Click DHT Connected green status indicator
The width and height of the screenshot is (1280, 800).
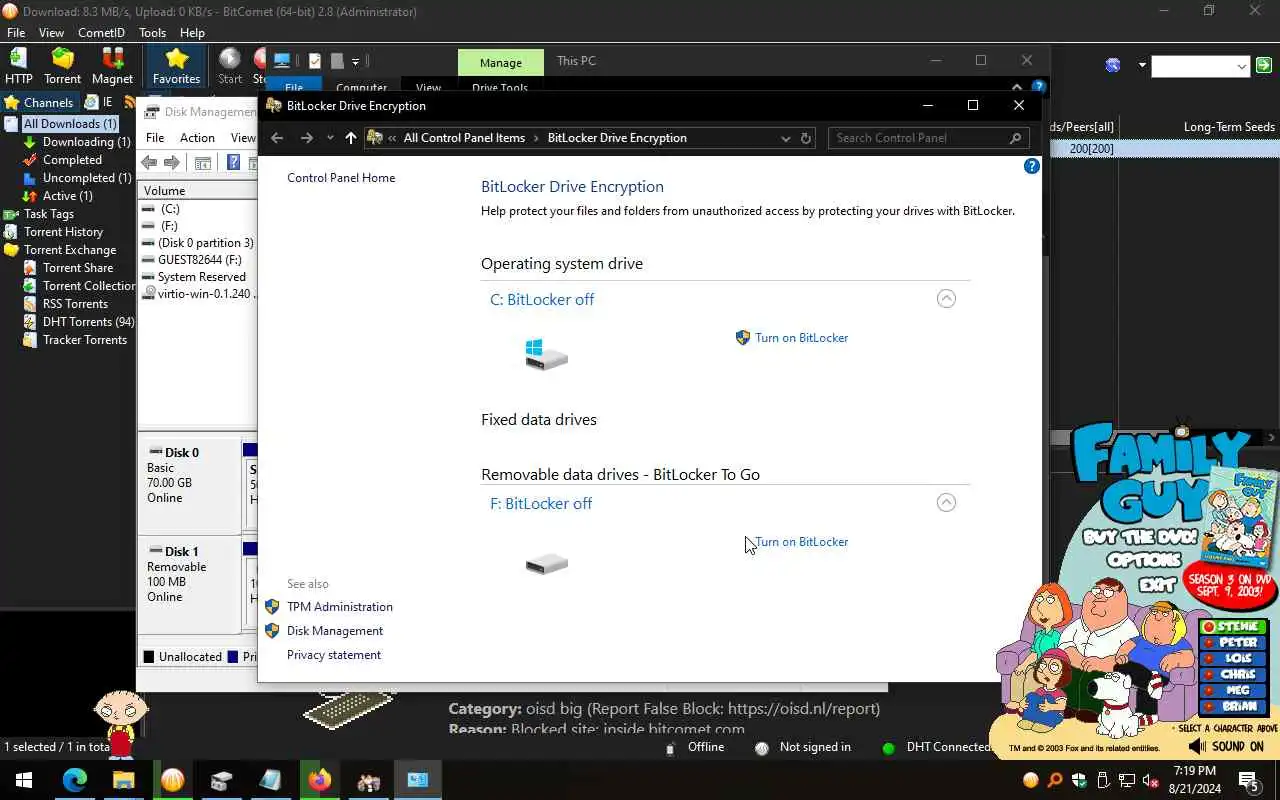[x=888, y=748]
